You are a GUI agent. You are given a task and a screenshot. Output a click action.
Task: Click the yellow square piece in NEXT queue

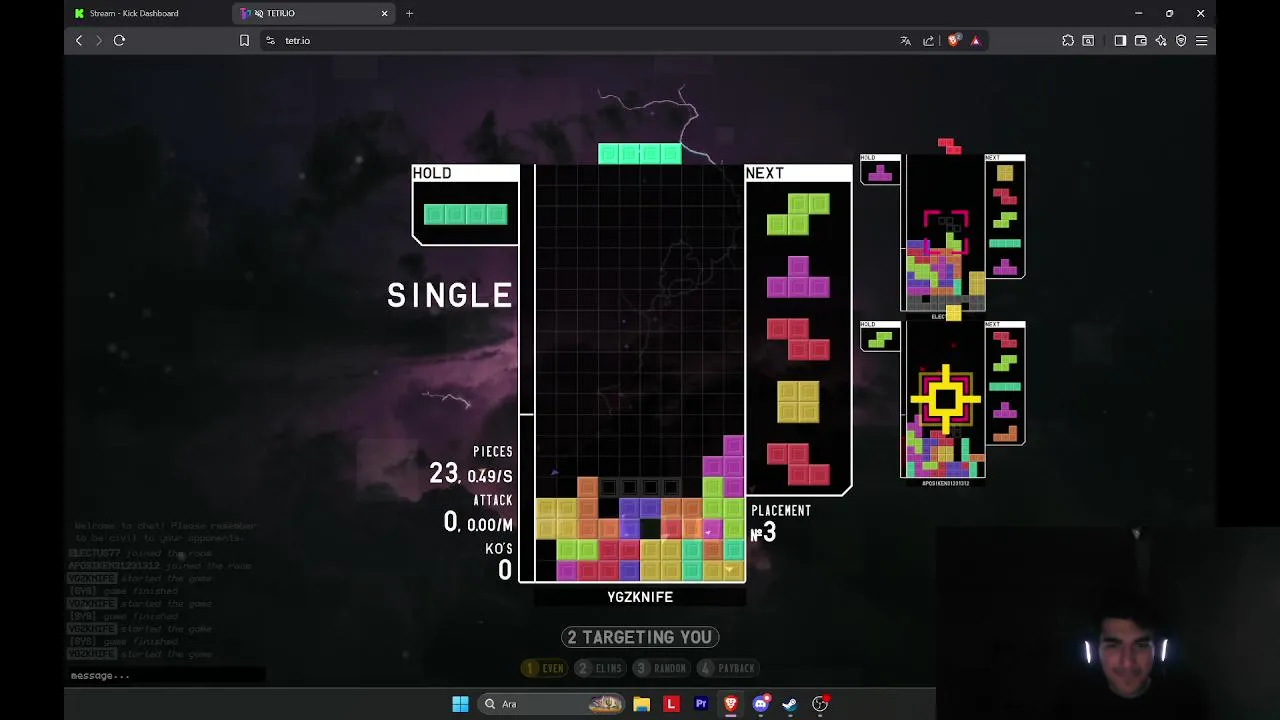click(798, 402)
